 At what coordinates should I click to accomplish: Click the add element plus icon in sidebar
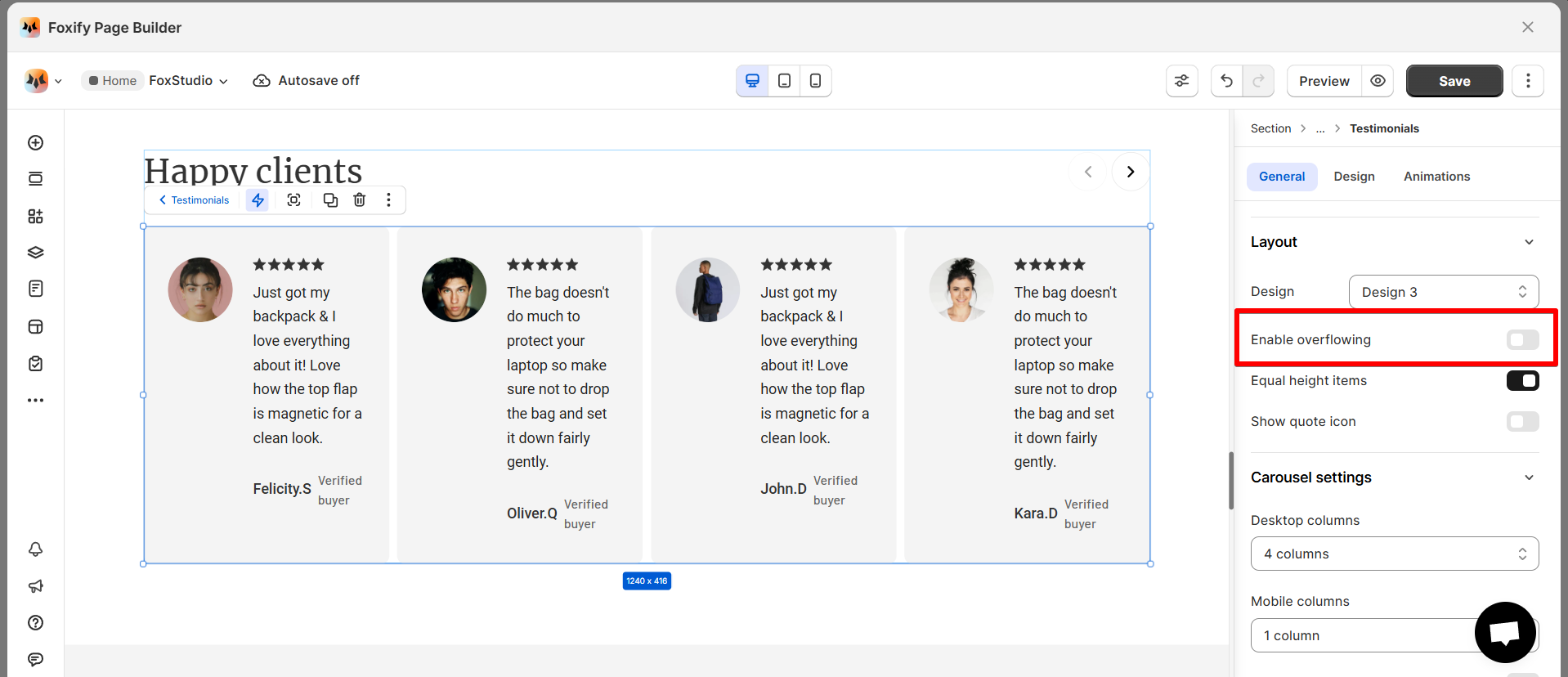35,142
